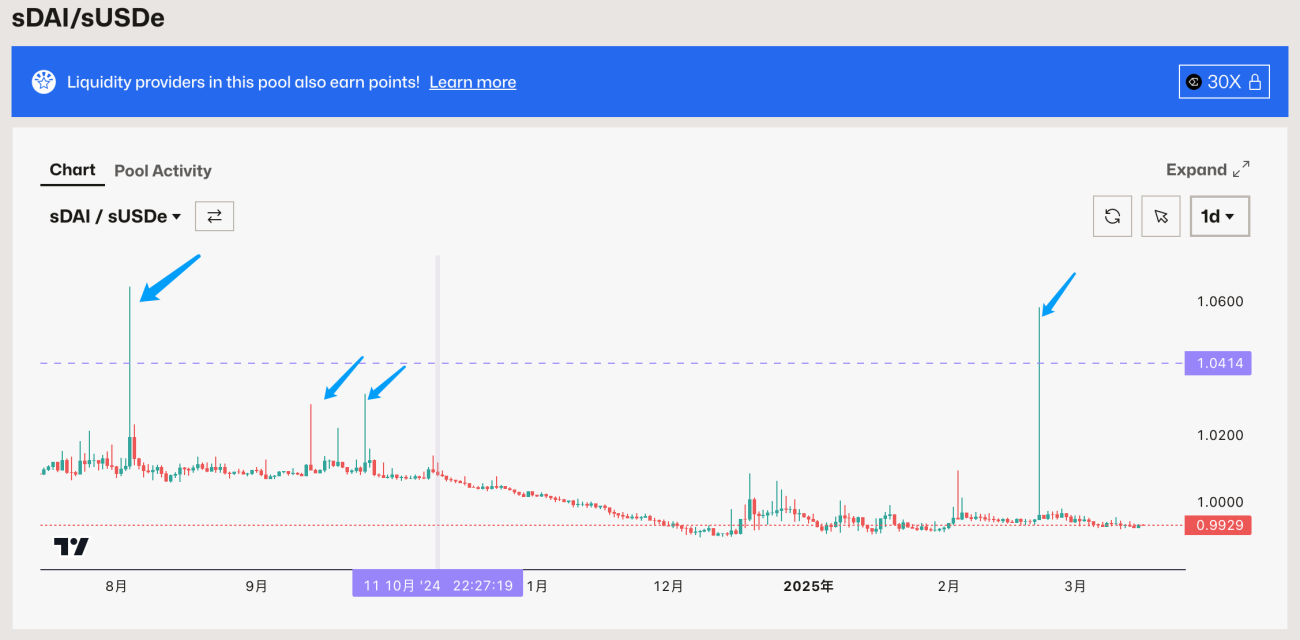Image resolution: width=1300 pixels, height=640 pixels.
Task: Open the Learn more link
Action: coord(473,82)
